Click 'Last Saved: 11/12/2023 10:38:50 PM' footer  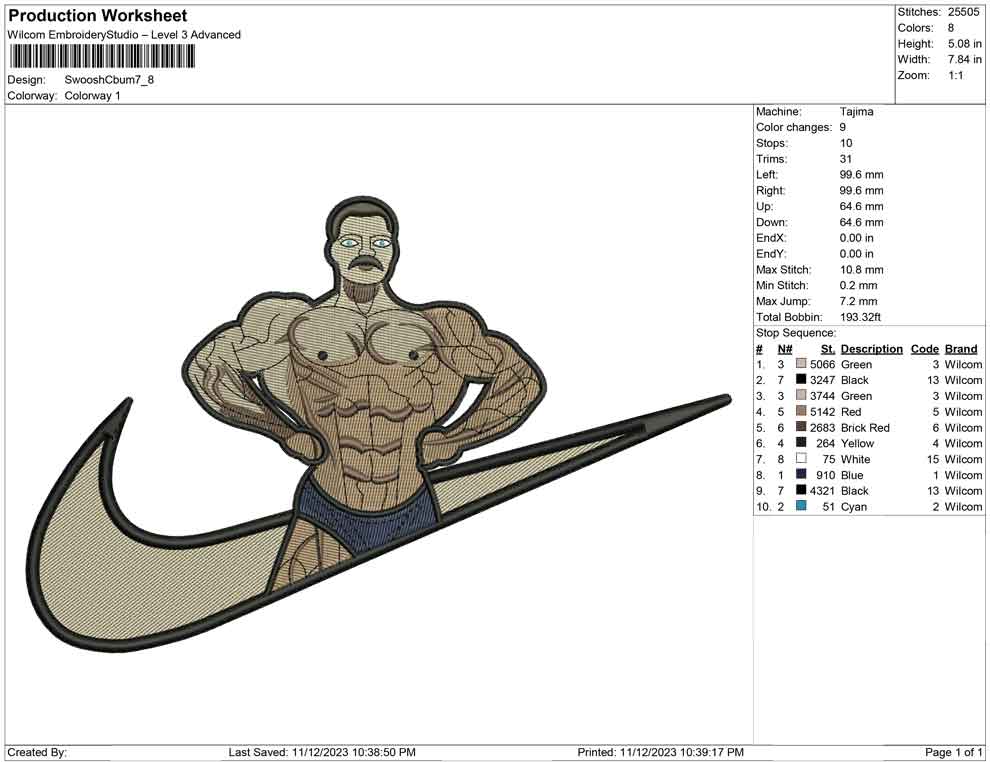click(322, 752)
